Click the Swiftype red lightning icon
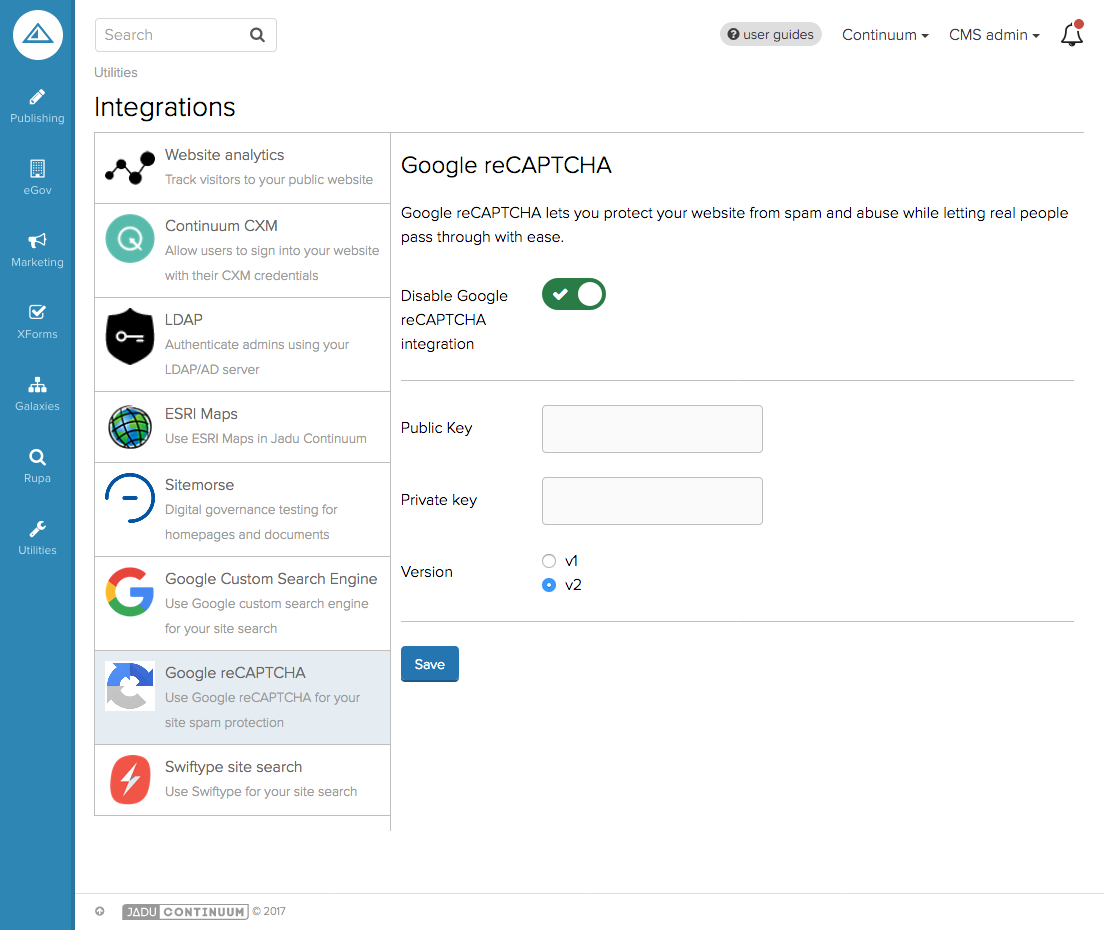 point(130,779)
